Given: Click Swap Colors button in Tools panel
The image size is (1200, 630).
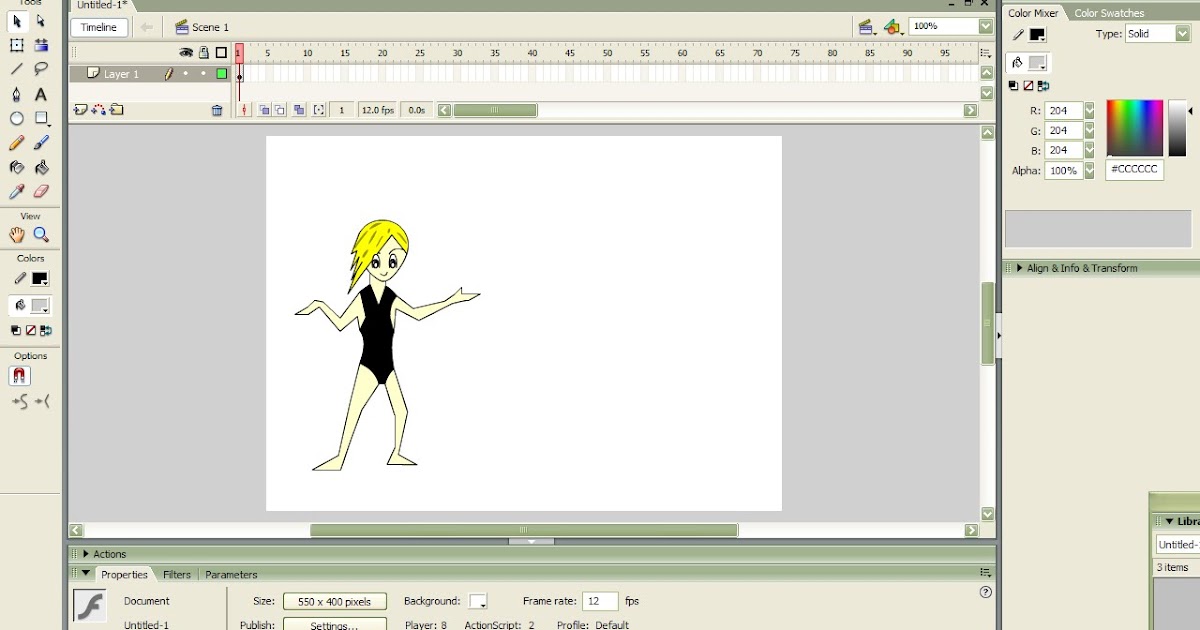Looking at the screenshot, I should (46, 330).
